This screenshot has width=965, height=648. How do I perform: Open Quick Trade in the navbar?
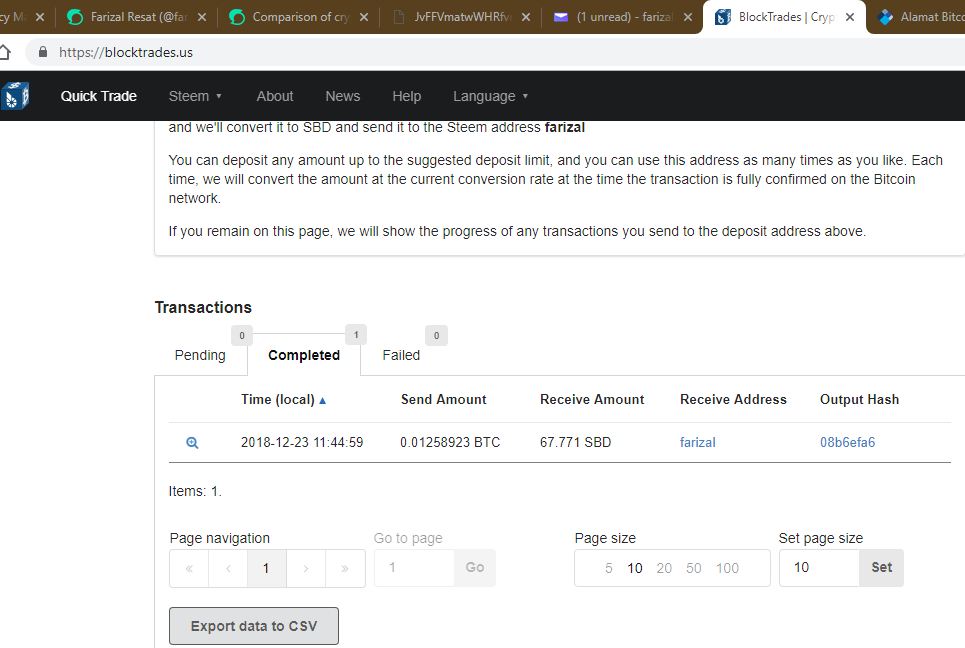98,96
